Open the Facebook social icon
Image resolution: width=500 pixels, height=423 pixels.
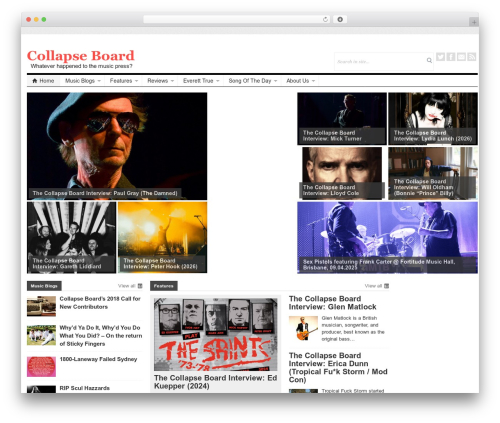[451, 57]
